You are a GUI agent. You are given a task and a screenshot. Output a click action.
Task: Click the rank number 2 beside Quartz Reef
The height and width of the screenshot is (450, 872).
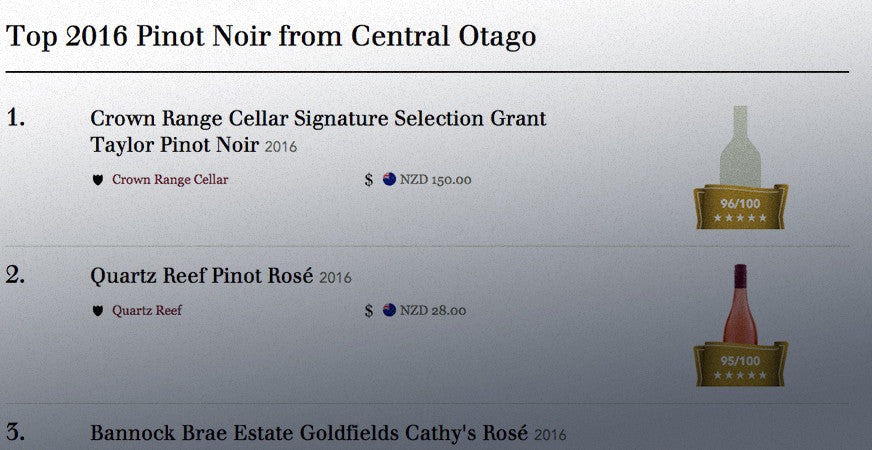click(x=15, y=276)
